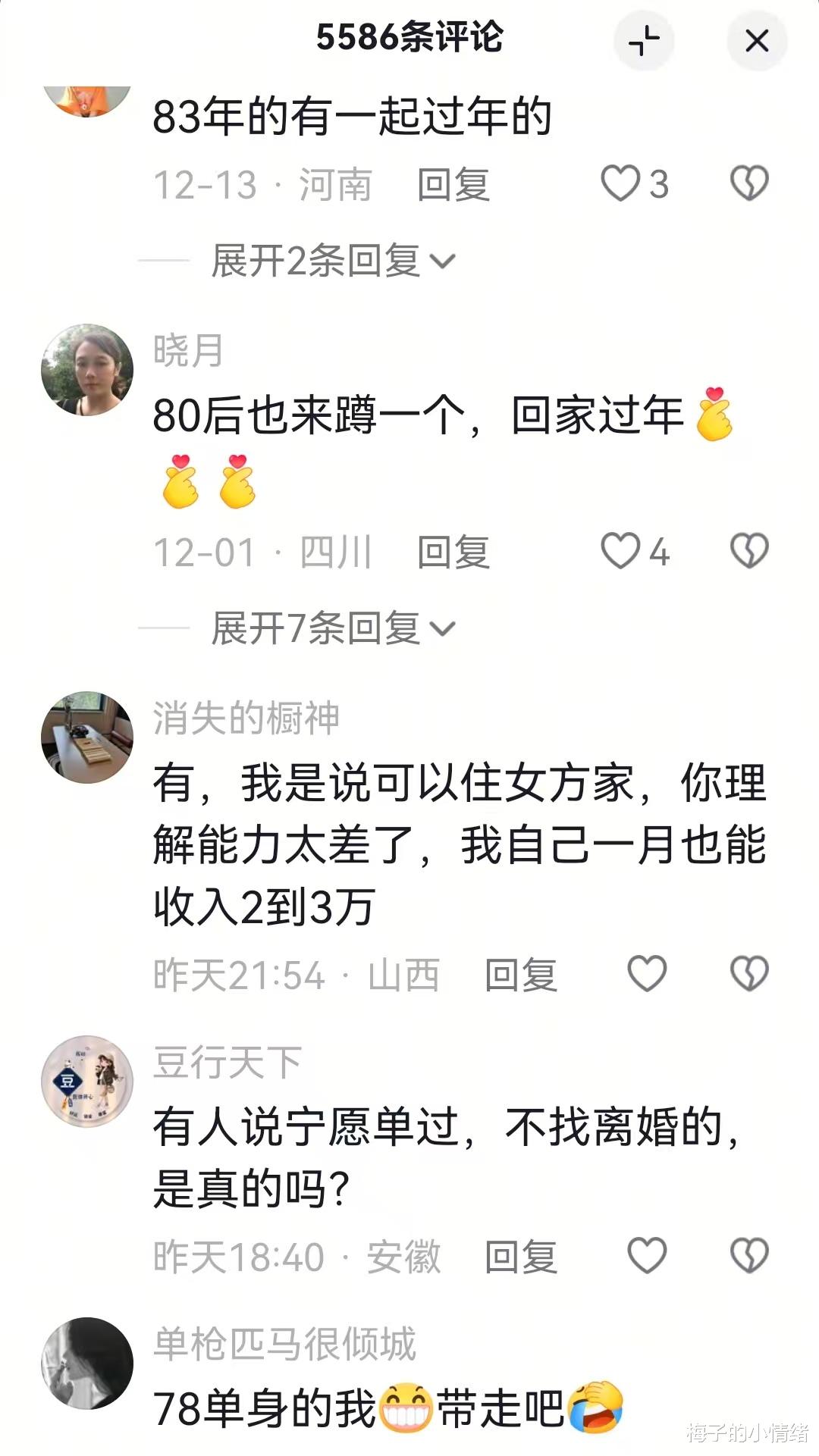The width and height of the screenshot is (819, 1456).
Task: Dislike the 河南 comment with broken heart
Action: pos(749,184)
